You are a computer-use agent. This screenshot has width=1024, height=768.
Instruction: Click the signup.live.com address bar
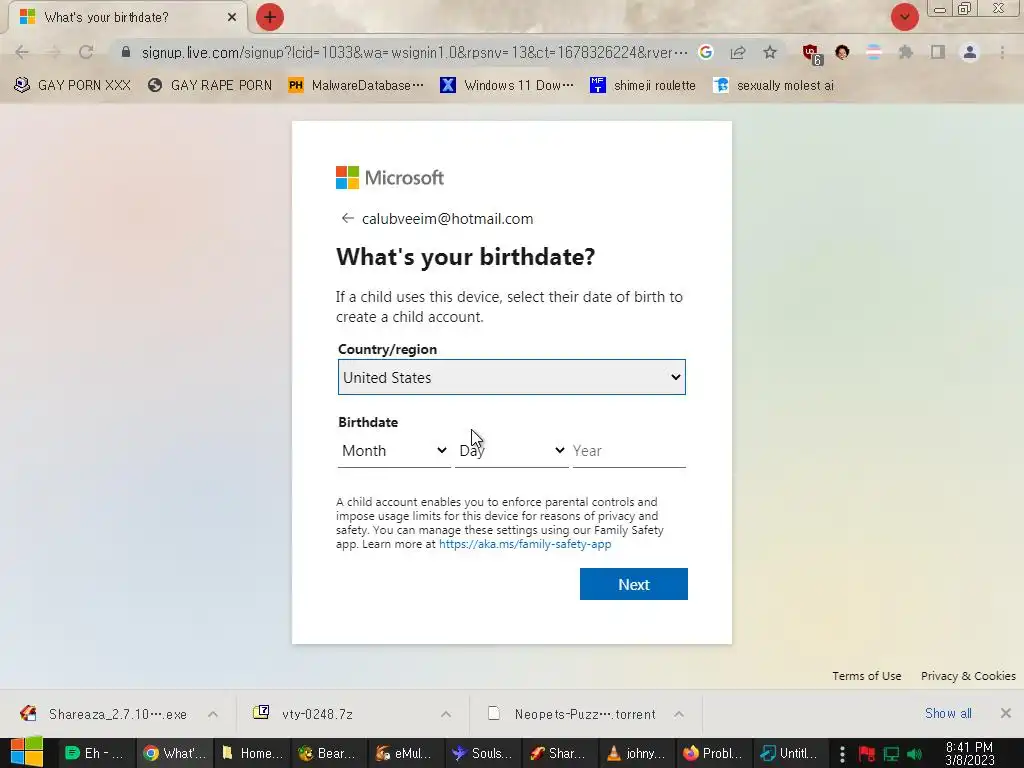tap(414, 52)
